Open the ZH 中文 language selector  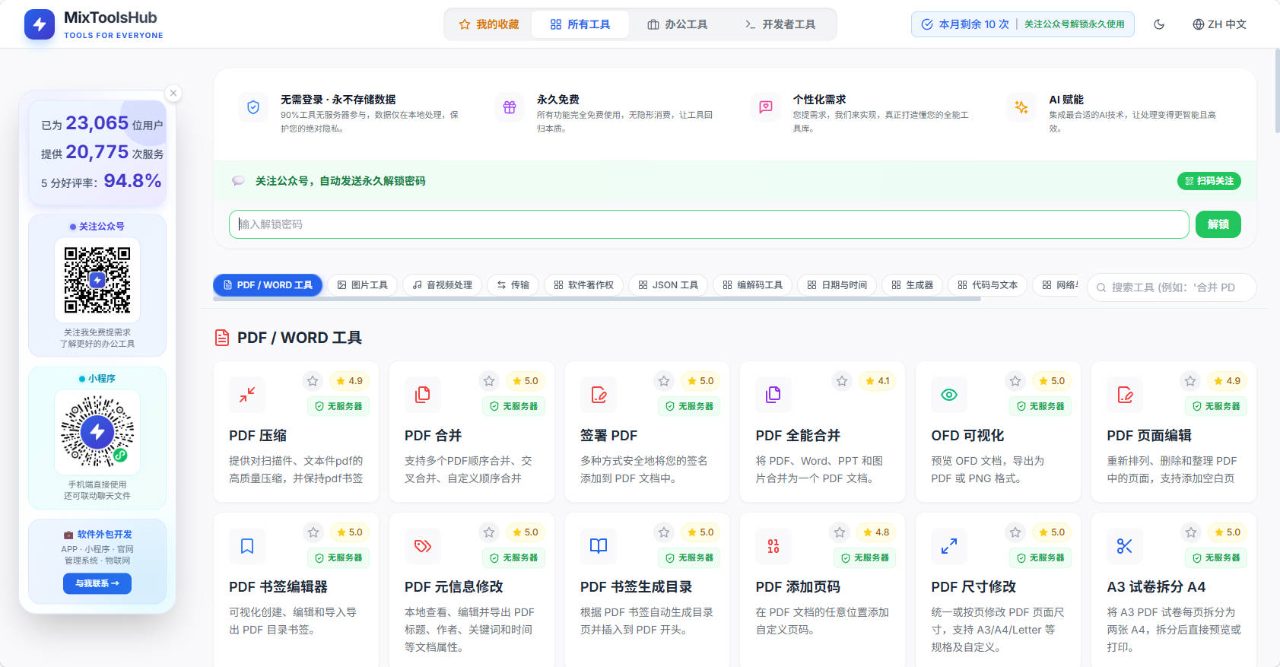tap(1219, 24)
